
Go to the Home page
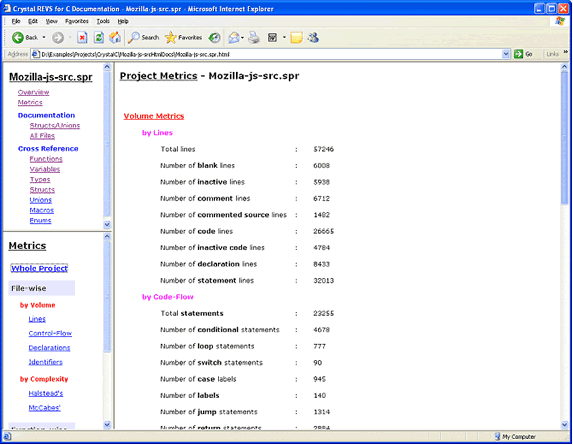click(115, 37)
